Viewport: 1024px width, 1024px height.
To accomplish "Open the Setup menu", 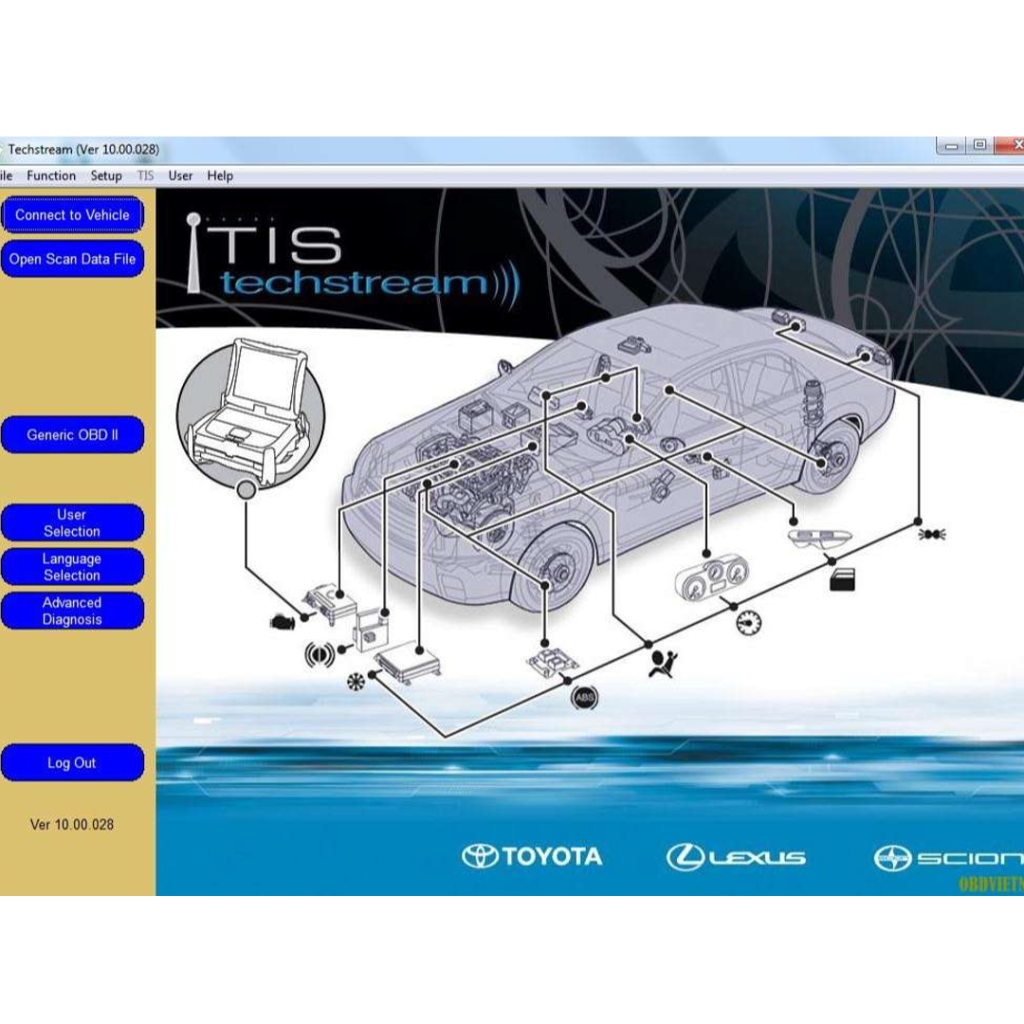I will point(106,176).
